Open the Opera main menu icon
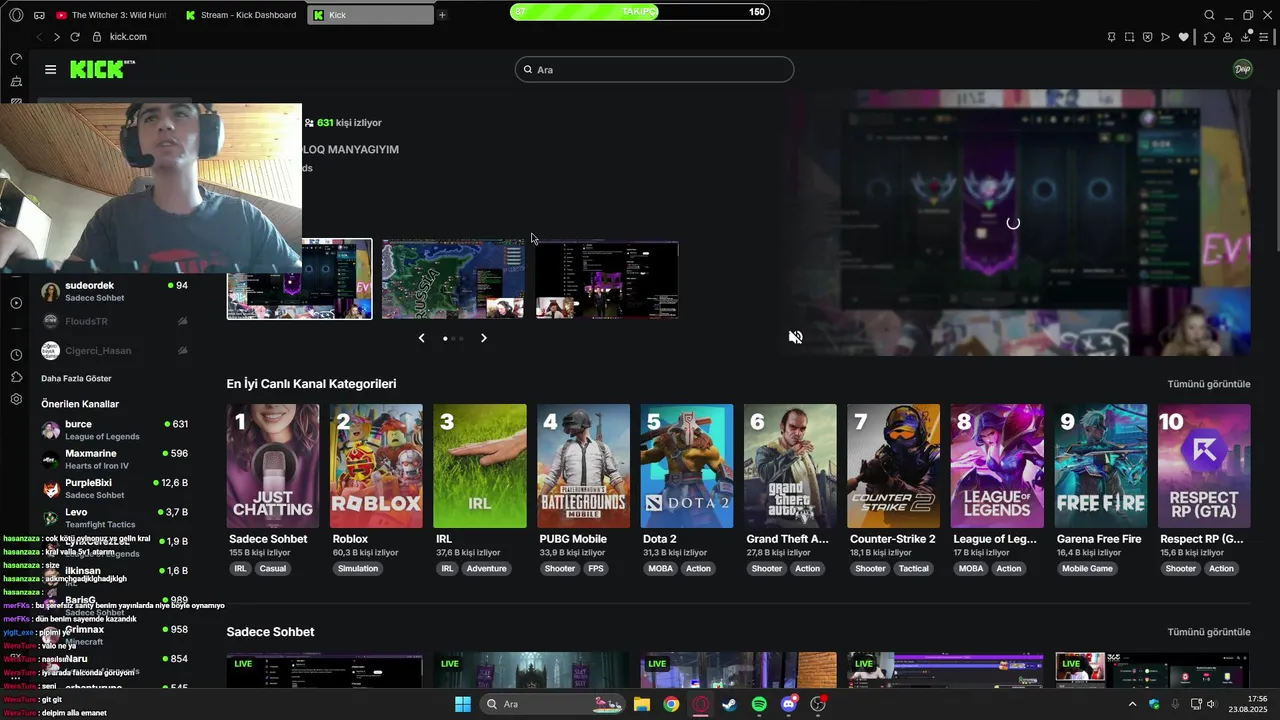Screen dimensions: 1280x720 point(16,15)
